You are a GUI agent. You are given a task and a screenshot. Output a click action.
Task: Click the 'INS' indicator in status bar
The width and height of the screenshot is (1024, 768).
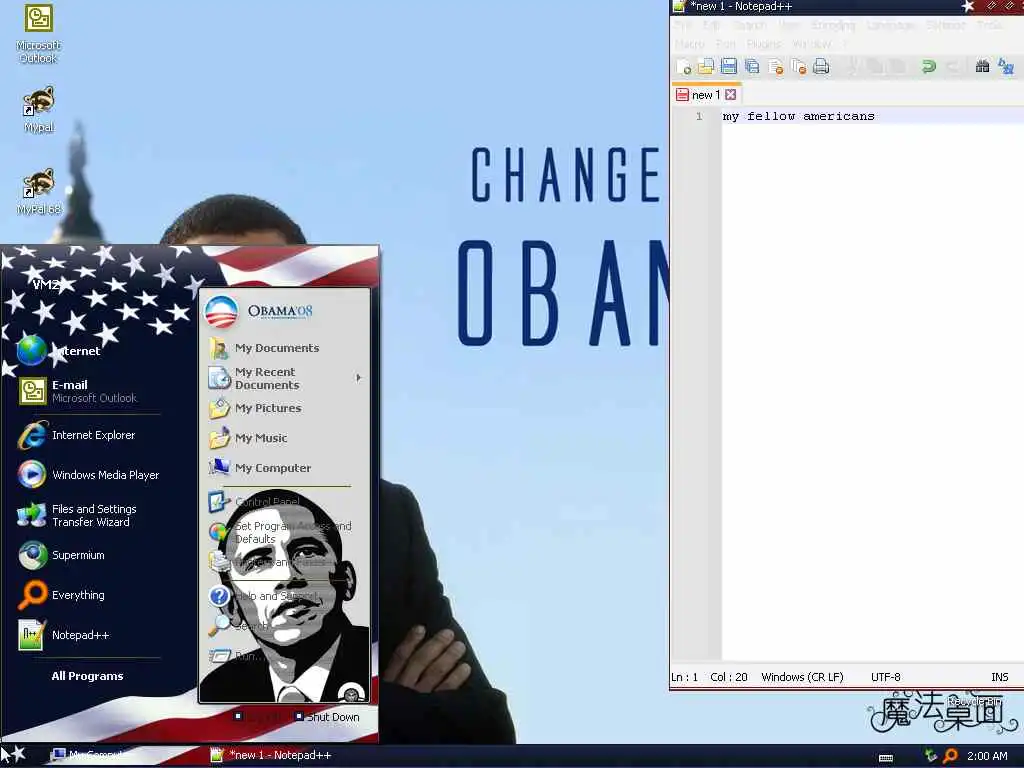click(999, 677)
